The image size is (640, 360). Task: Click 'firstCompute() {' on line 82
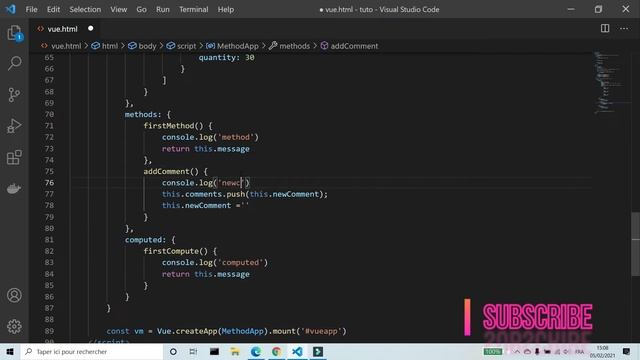[x=180, y=251]
